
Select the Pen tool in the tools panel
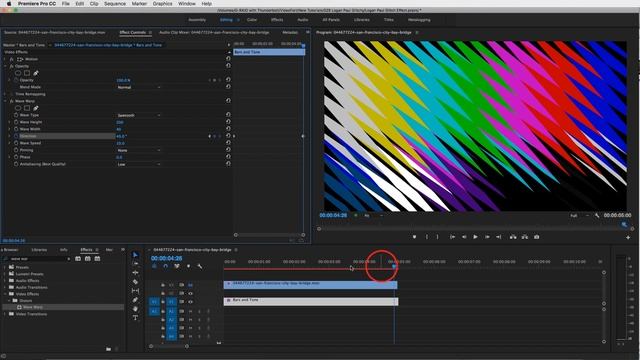point(136,300)
